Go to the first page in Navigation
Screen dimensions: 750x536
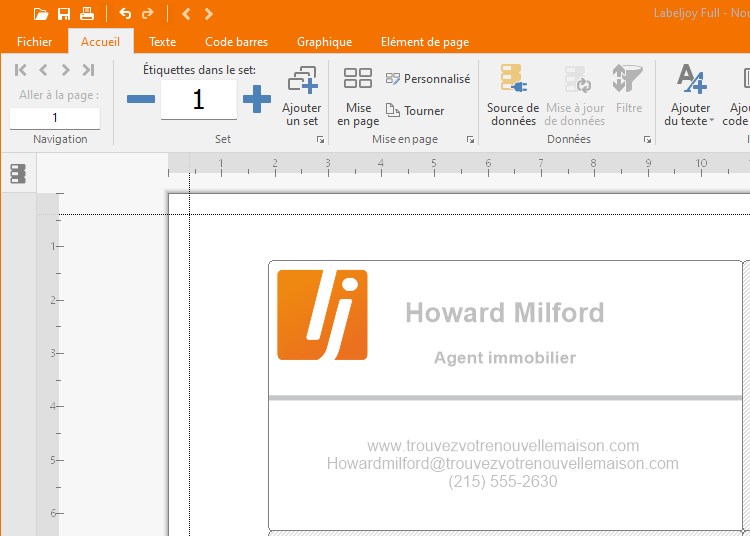point(21,70)
